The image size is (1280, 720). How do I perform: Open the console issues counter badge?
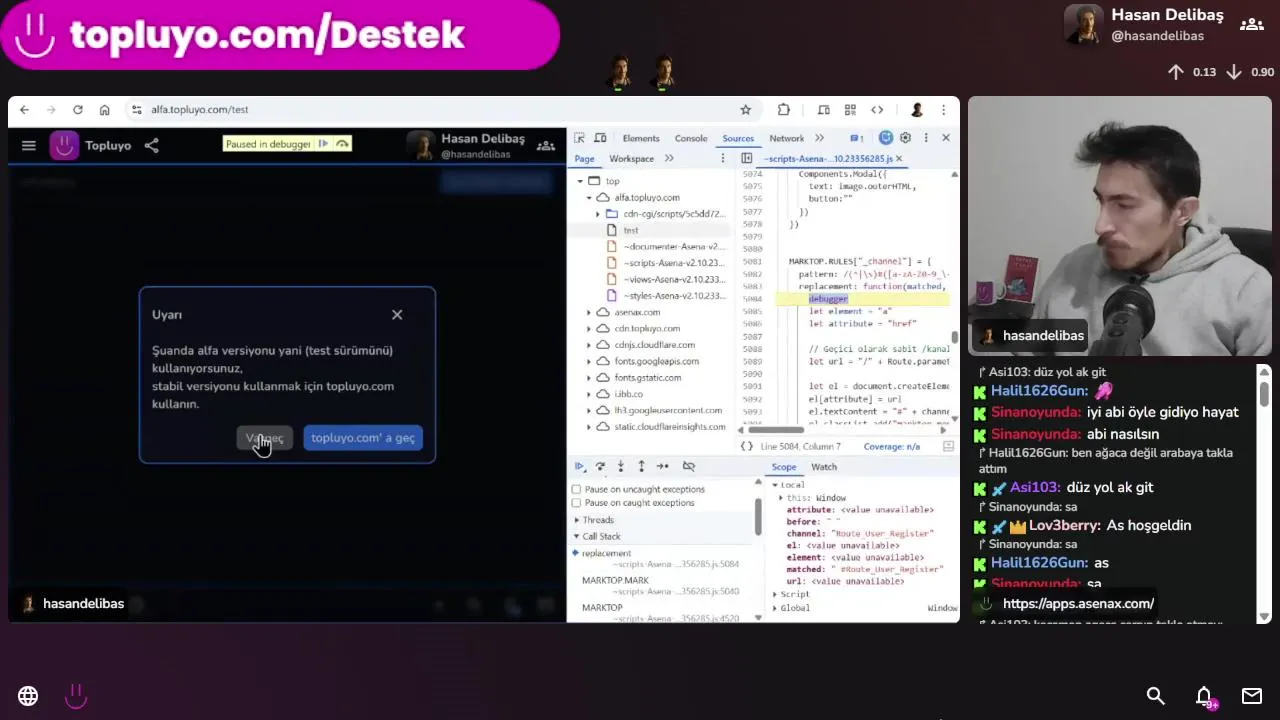[856, 138]
